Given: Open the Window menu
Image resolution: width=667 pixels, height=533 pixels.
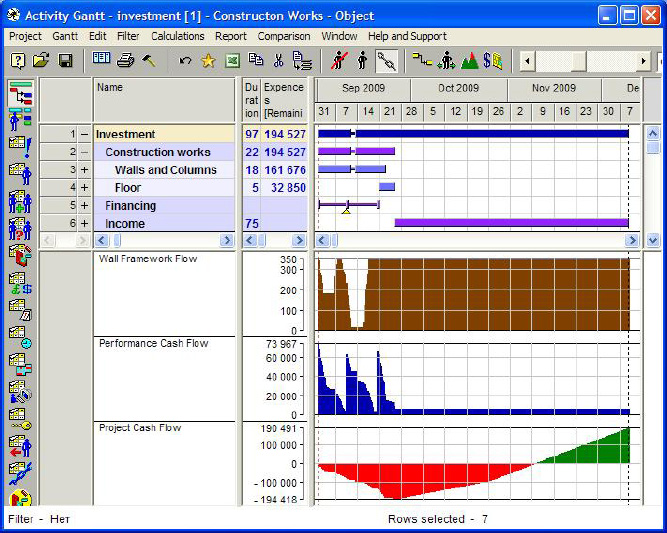Looking at the screenshot, I should 339,37.
